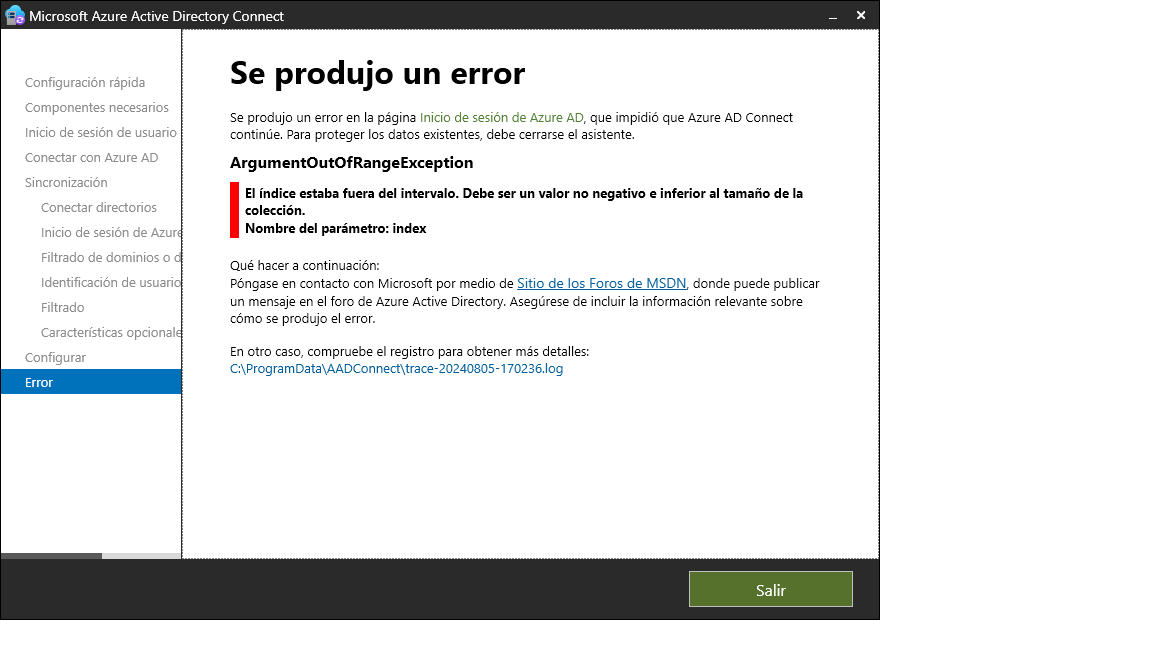Select the Sincronización step
The width and height of the screenshot is (1152, 648).
[x=66, y=182]
